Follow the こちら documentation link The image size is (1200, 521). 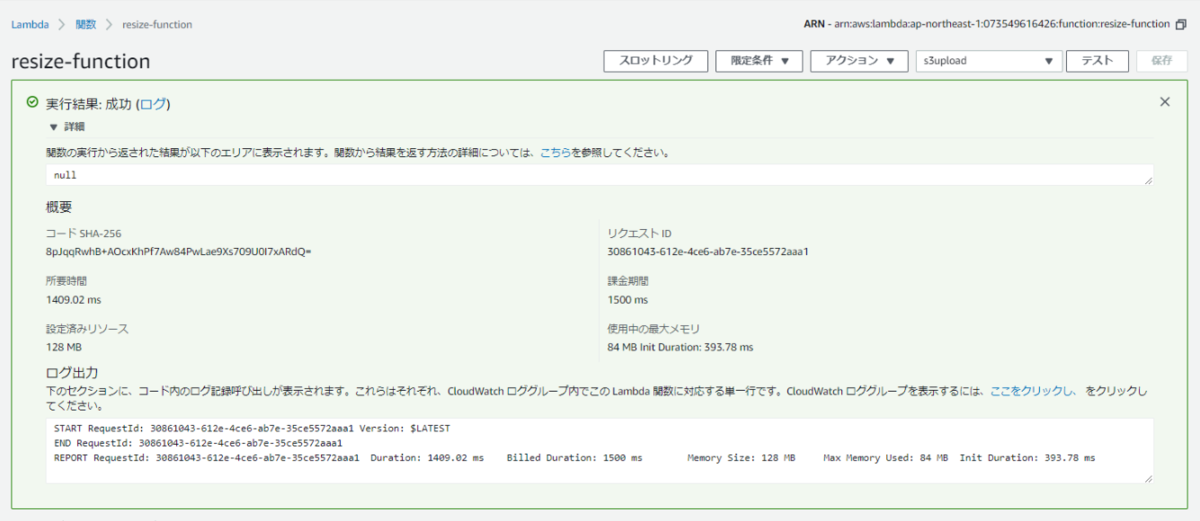point(556,153)
